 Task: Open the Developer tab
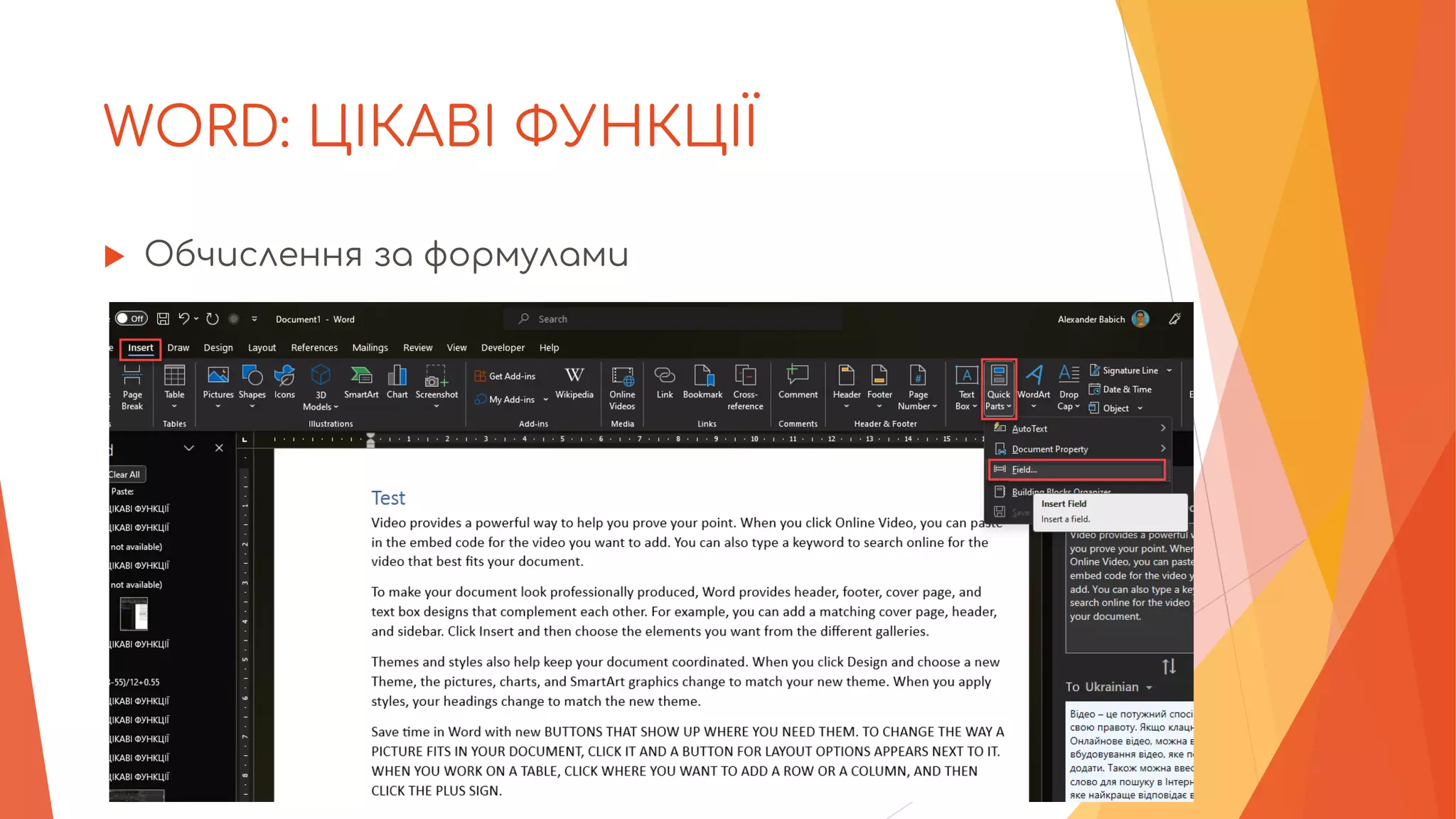[503, 348]
